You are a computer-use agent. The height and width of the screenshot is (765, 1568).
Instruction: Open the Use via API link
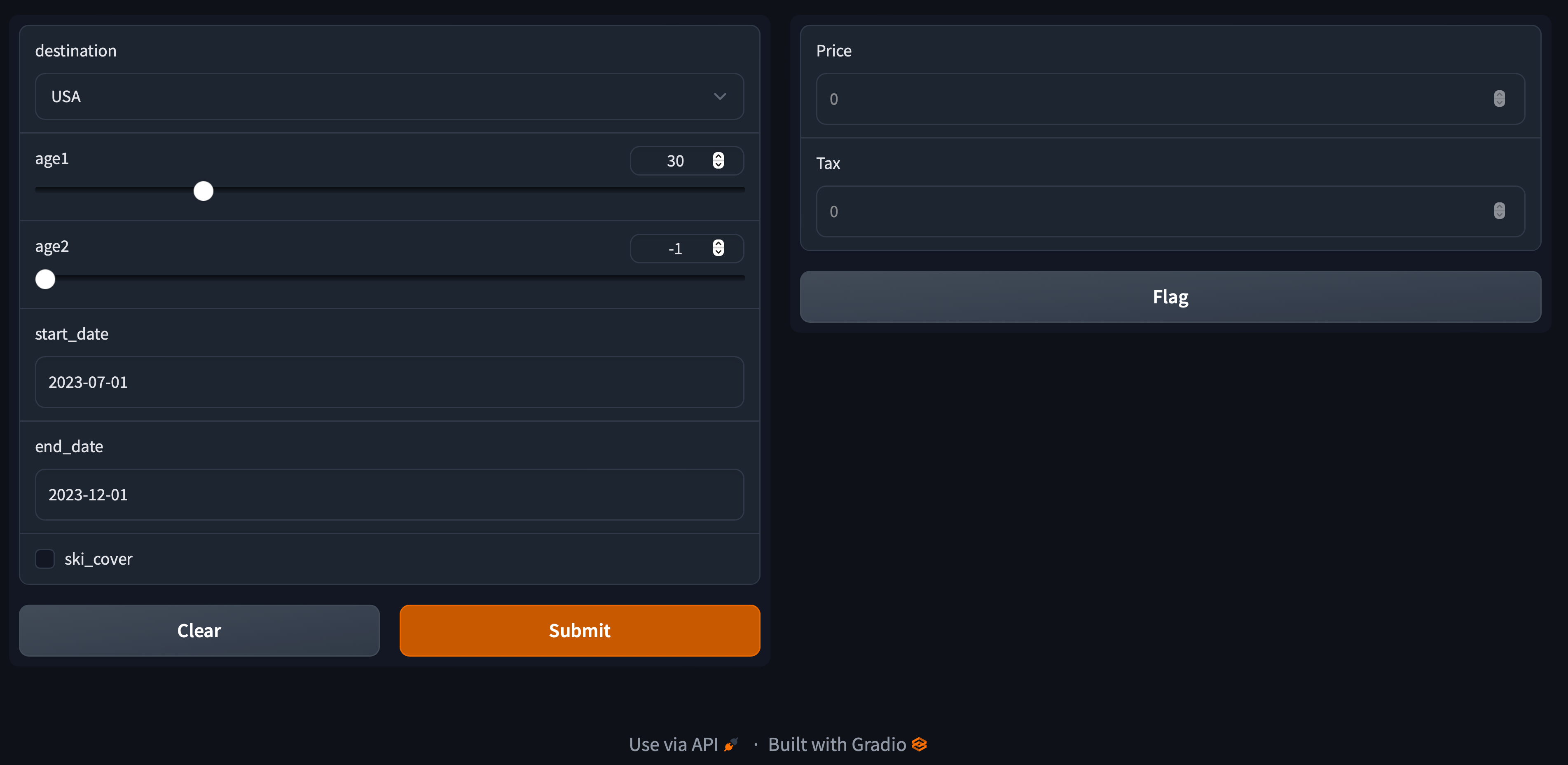coord(683,744)
